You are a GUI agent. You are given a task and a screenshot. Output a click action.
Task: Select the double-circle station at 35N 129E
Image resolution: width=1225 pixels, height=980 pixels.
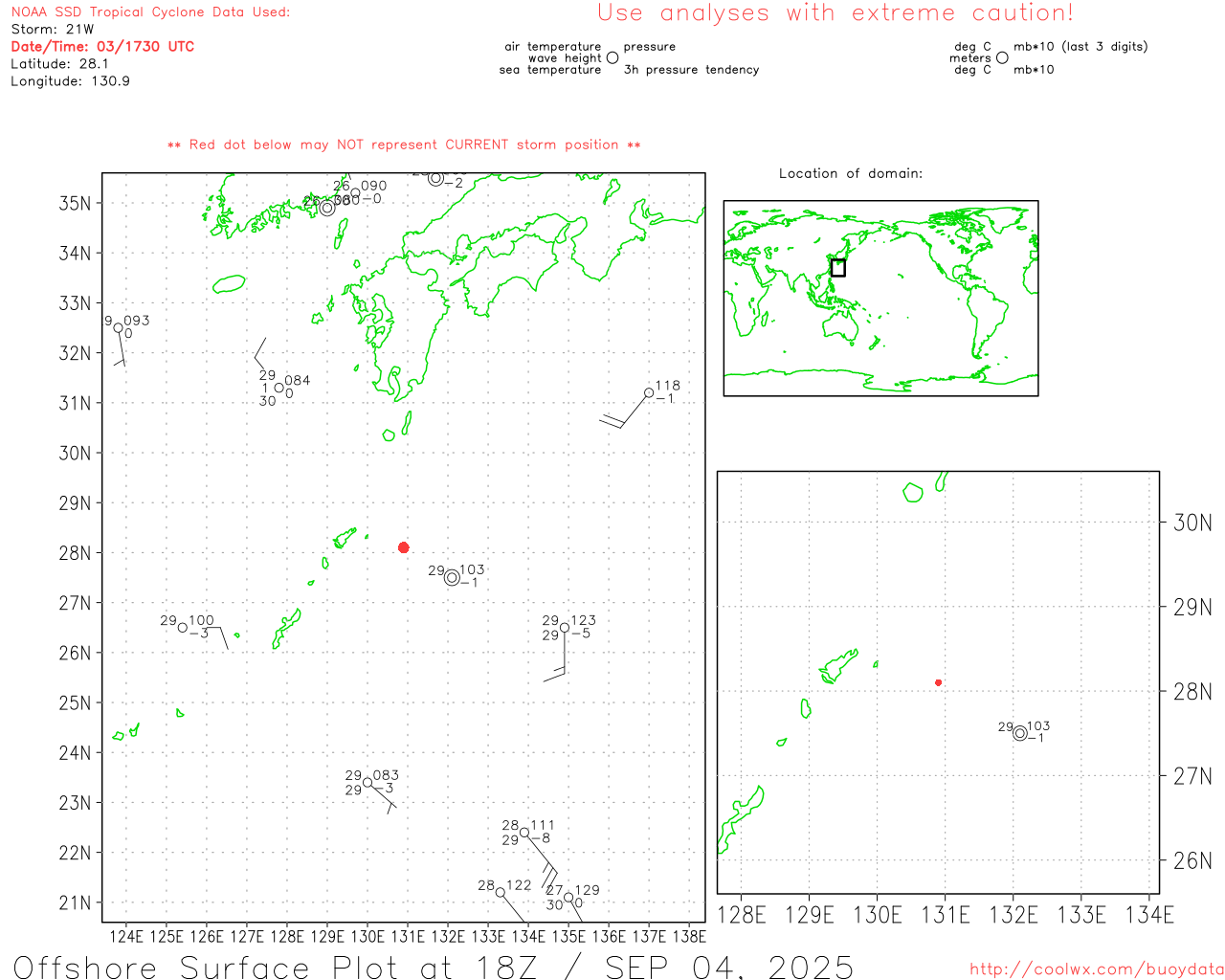tap(327, 208)
